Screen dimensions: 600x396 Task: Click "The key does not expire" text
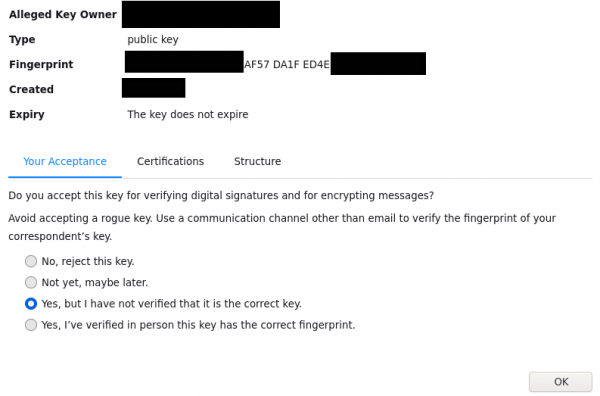click(188, 114)
